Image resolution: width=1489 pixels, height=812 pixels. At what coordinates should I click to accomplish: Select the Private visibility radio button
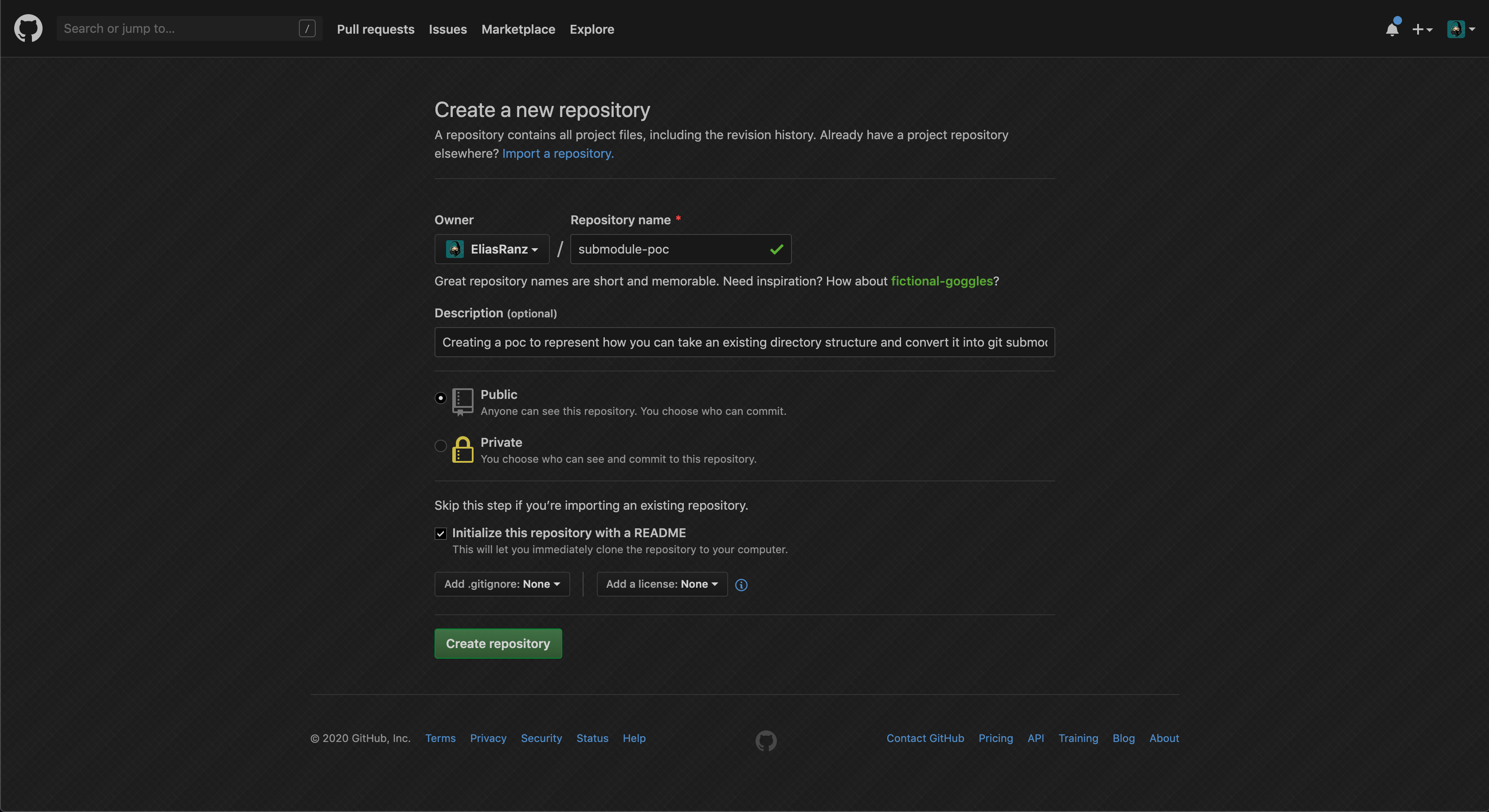[x=440, y=445]
